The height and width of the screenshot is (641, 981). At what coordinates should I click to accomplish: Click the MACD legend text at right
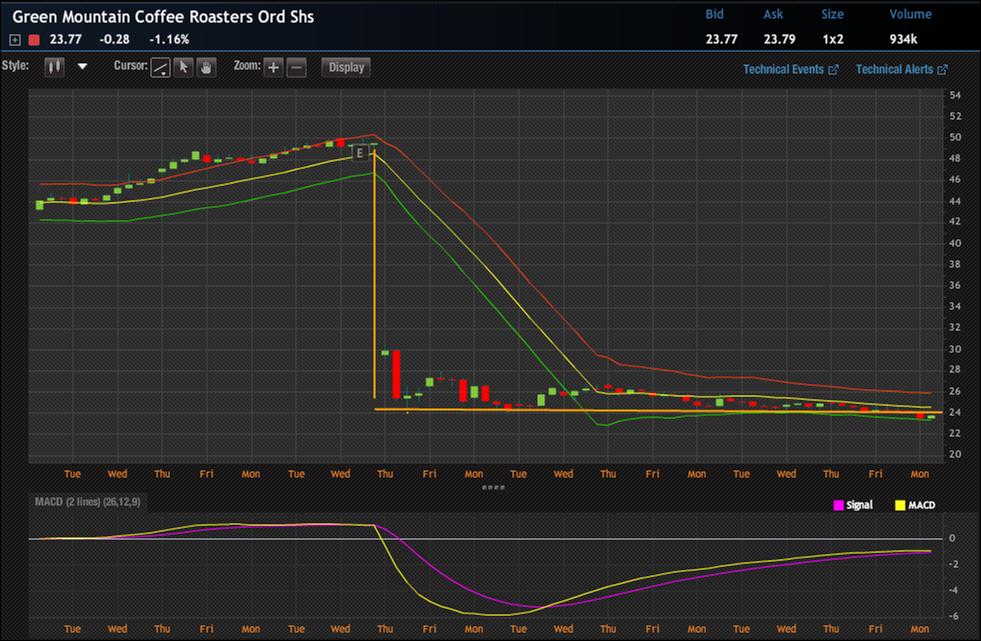pos(921,505)
